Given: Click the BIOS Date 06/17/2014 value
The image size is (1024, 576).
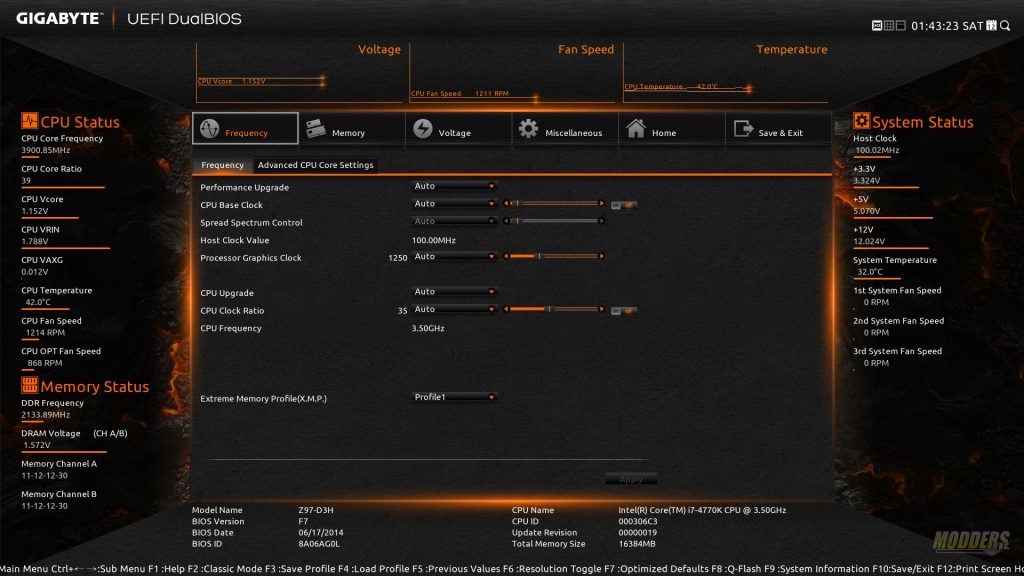Looking at the screenshot, I should click(321, 533).
